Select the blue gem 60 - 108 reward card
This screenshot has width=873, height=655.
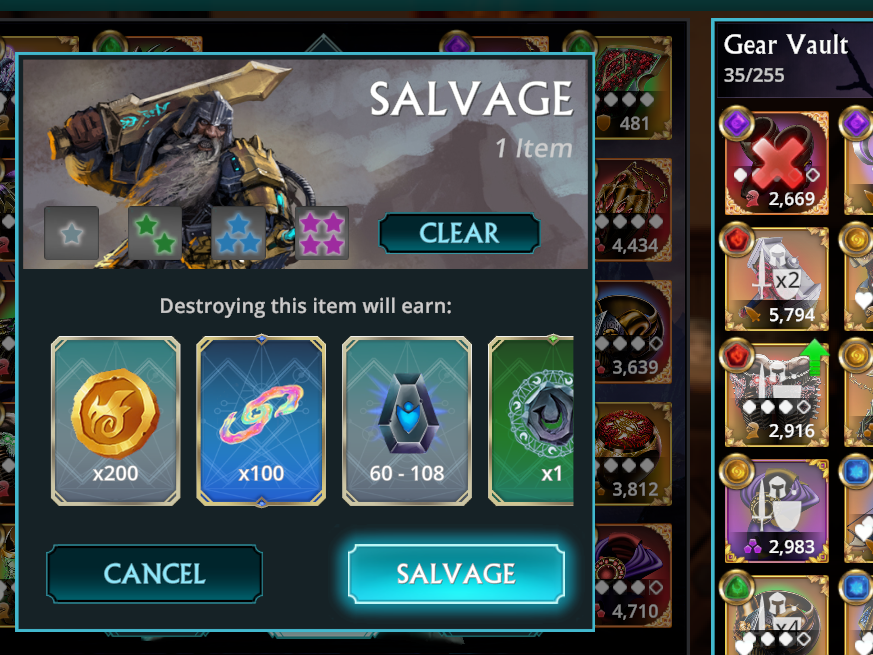(407, 421)
